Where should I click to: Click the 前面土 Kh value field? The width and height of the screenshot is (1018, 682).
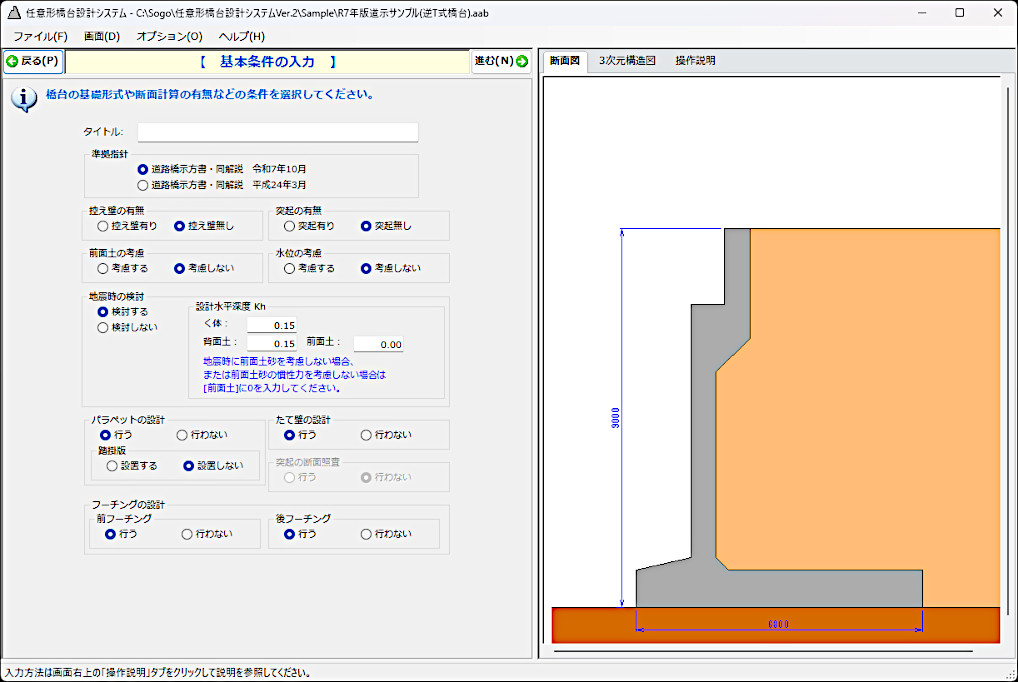pos(378,344)
